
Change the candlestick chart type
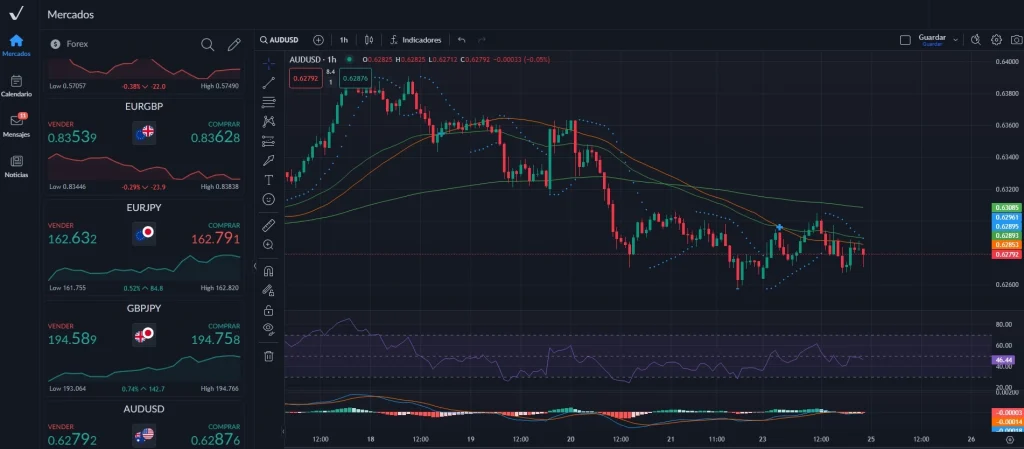point(369,40)
